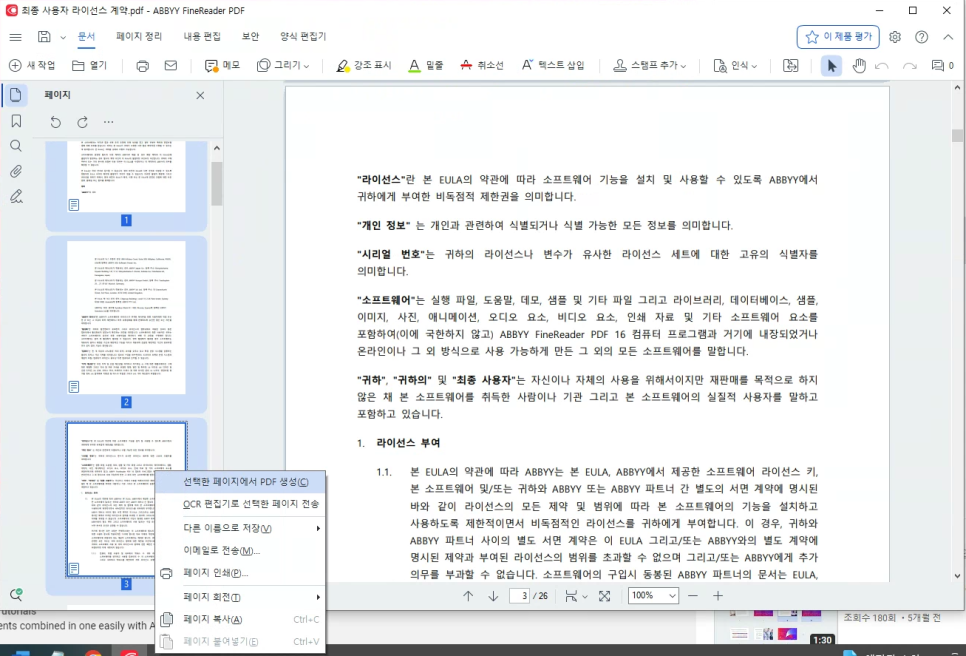Open the attachments paperclip icon
966x656 pixels.
point(16,171)
